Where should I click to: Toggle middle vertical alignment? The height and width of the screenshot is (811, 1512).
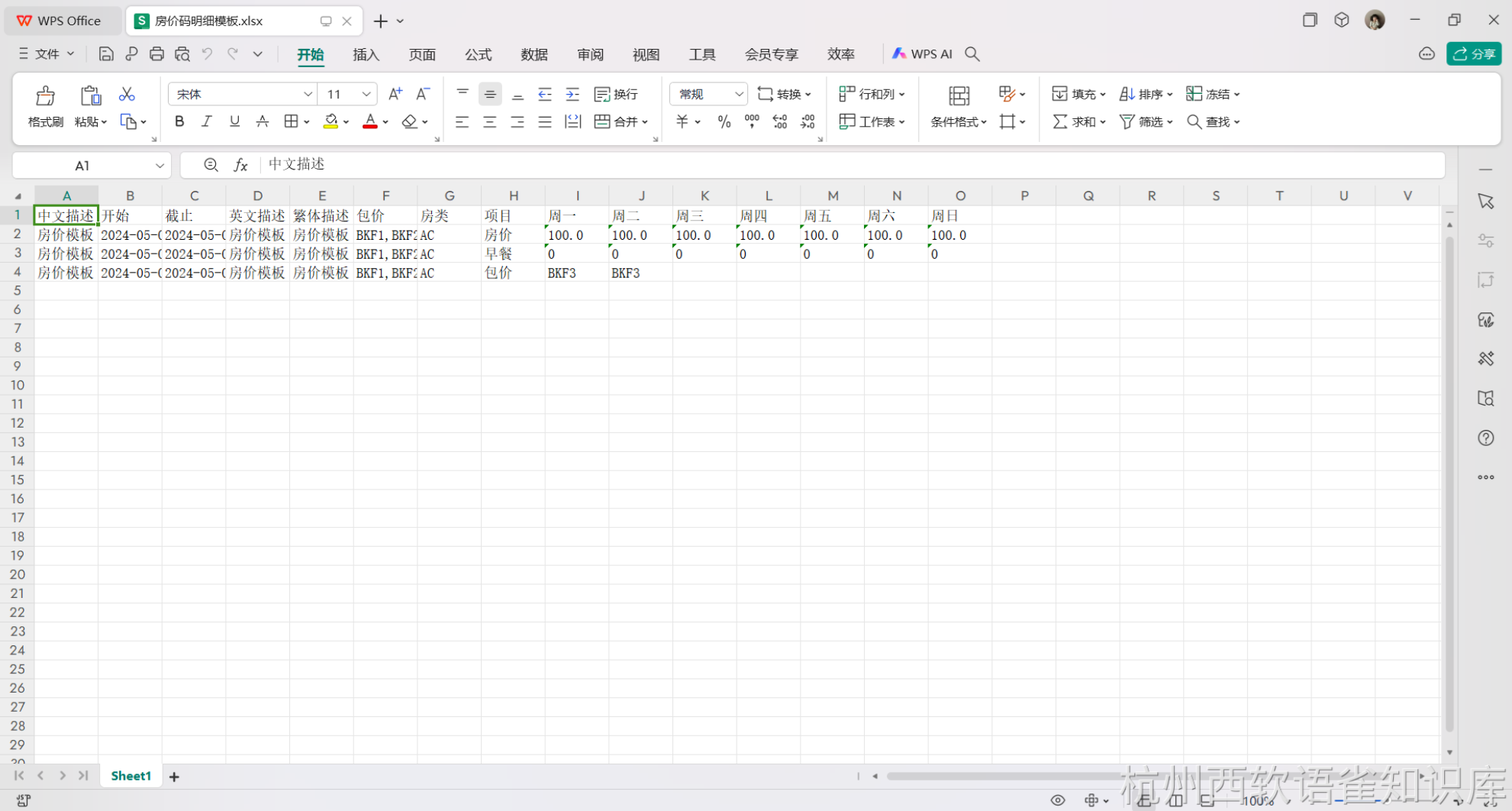(490, 94)
